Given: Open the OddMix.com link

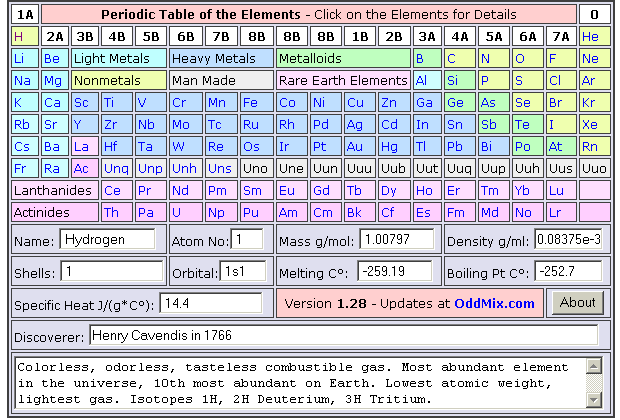Looking at the screenshot, I should pos(494,303).
